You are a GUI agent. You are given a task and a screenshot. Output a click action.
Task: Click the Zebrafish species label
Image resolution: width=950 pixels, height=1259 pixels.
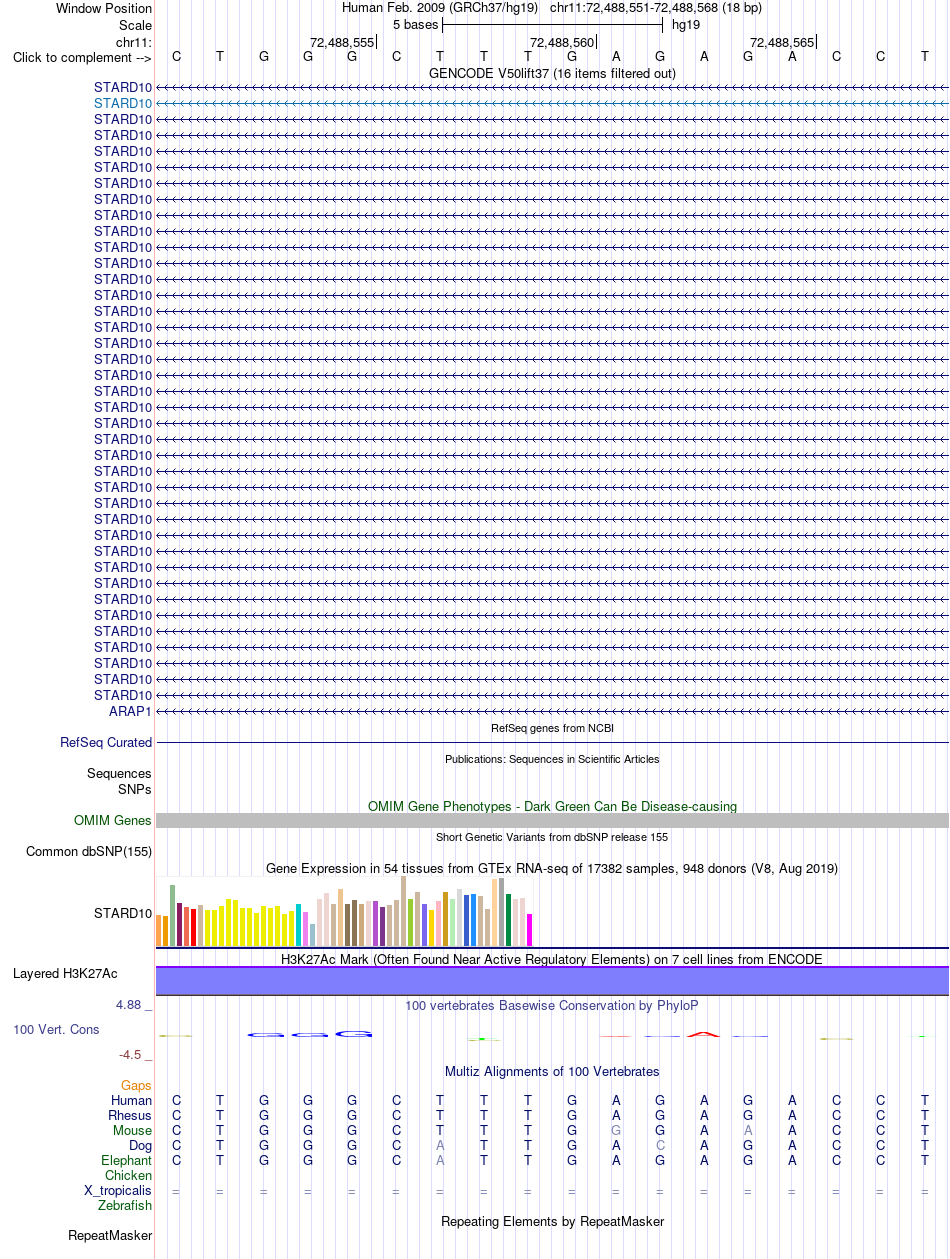125,1206
